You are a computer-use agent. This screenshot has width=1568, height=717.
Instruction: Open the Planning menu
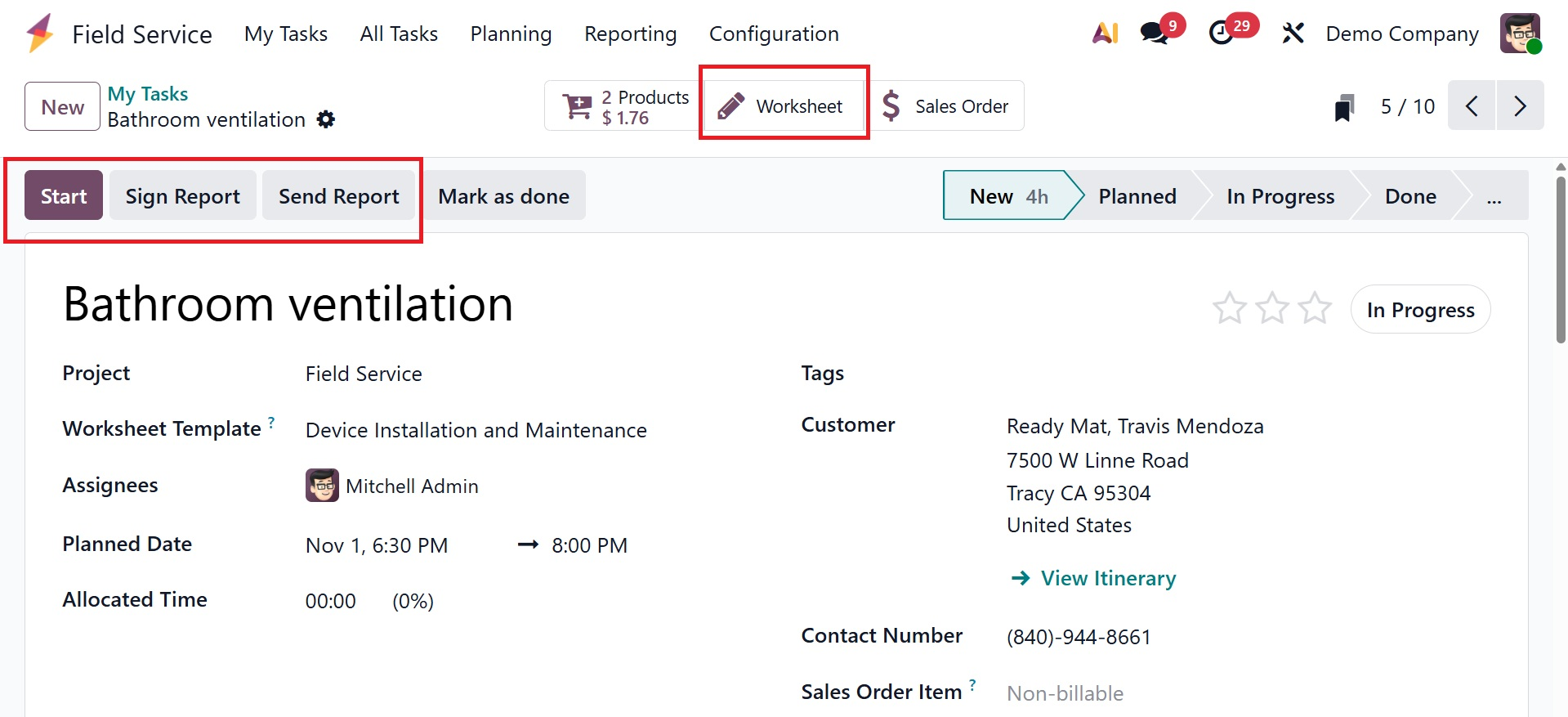click(511, 34)
